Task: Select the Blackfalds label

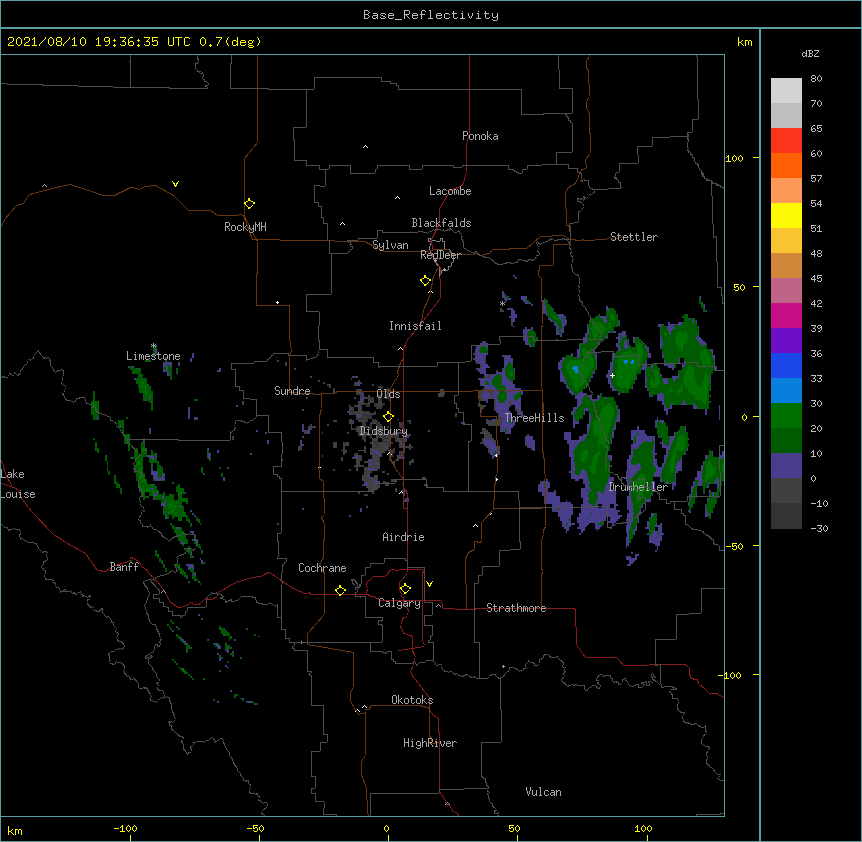Action: (x=441, y=223)
